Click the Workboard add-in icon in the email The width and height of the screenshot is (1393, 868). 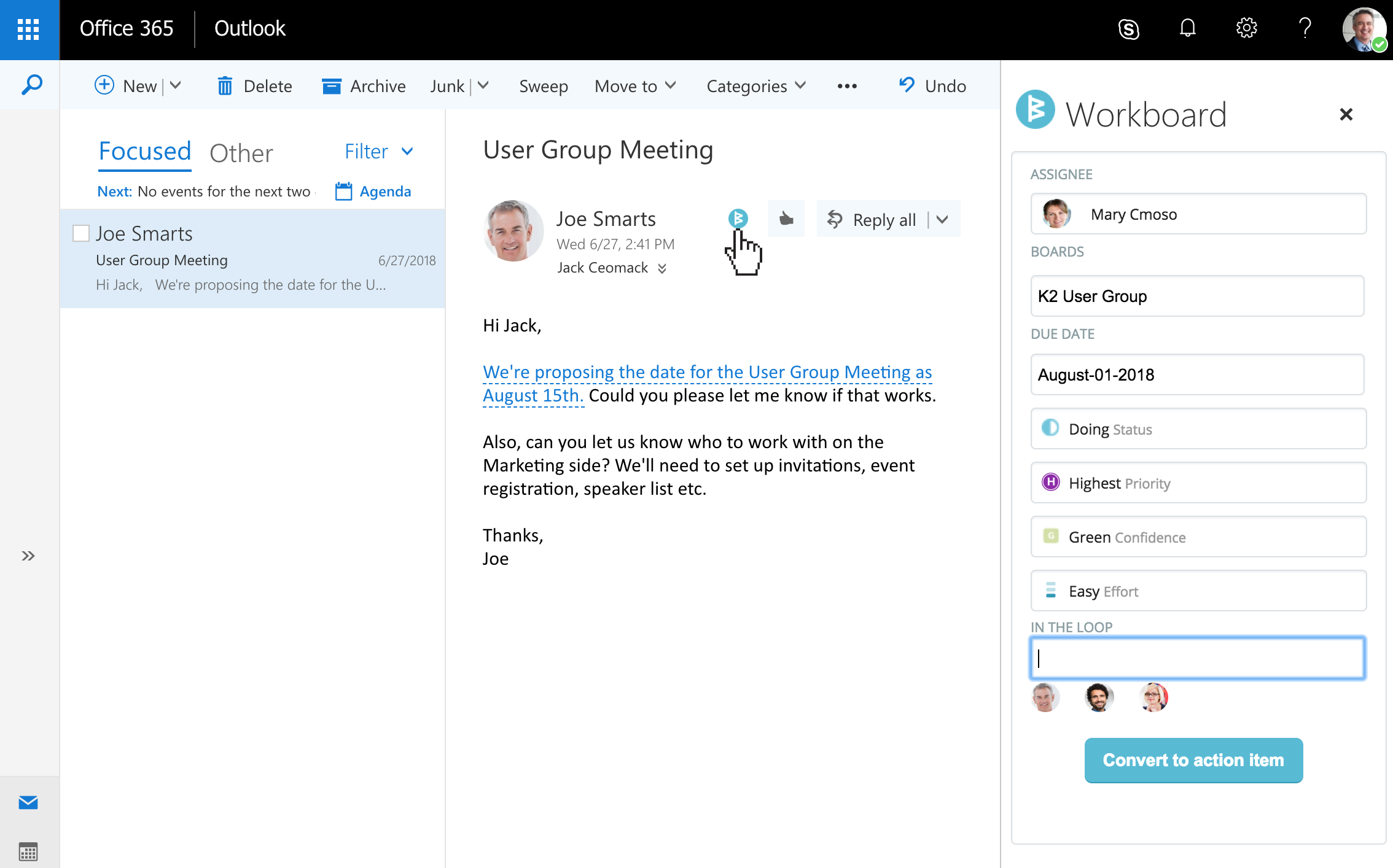[738, 218]
